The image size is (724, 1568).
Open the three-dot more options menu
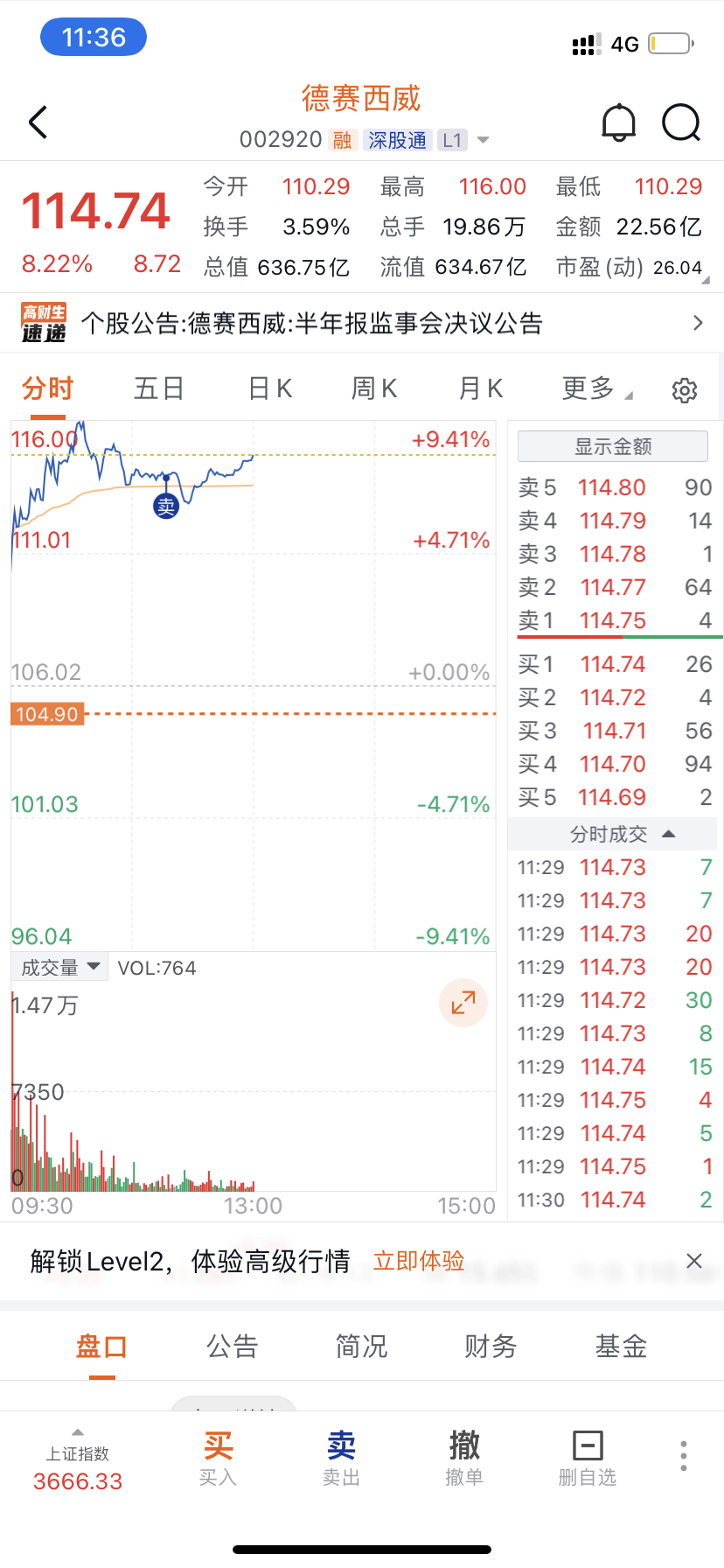tap(684, 1456)
